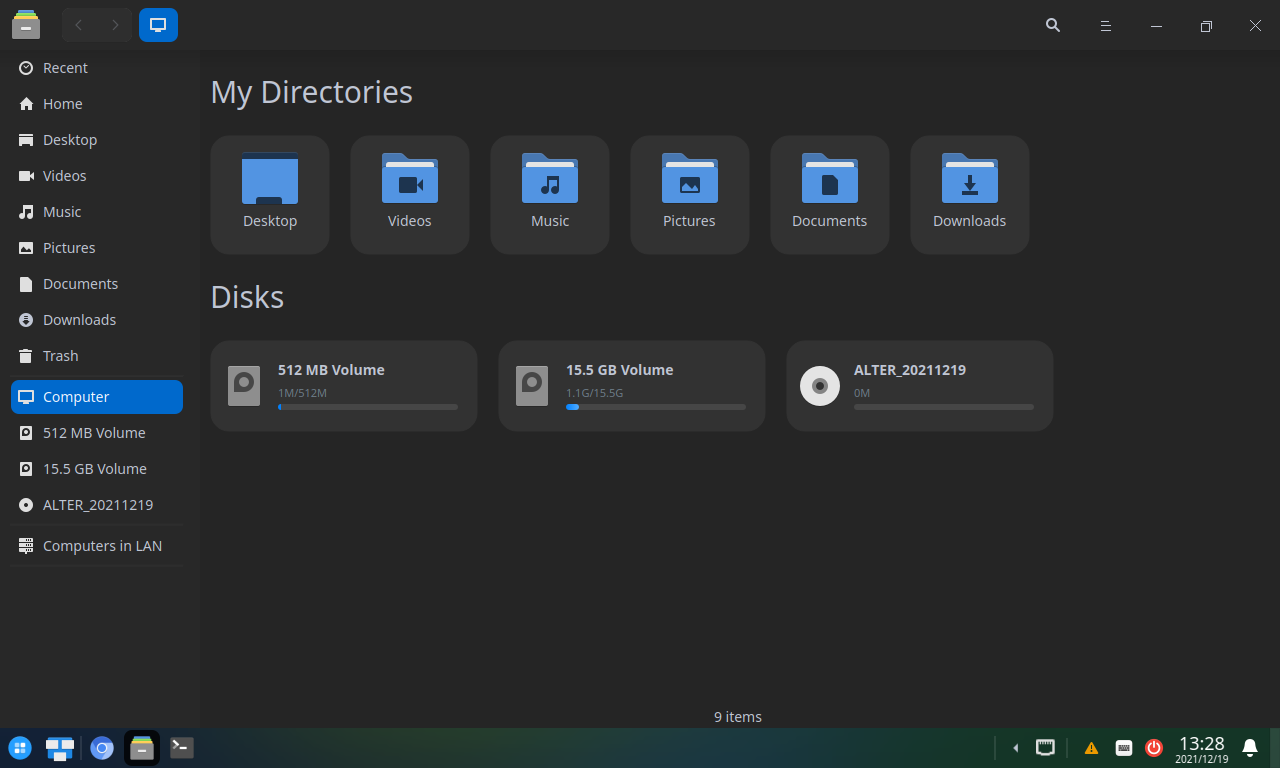Click the file manager taskbar icon
The image size is (1280, 768).
pos(142,748)
